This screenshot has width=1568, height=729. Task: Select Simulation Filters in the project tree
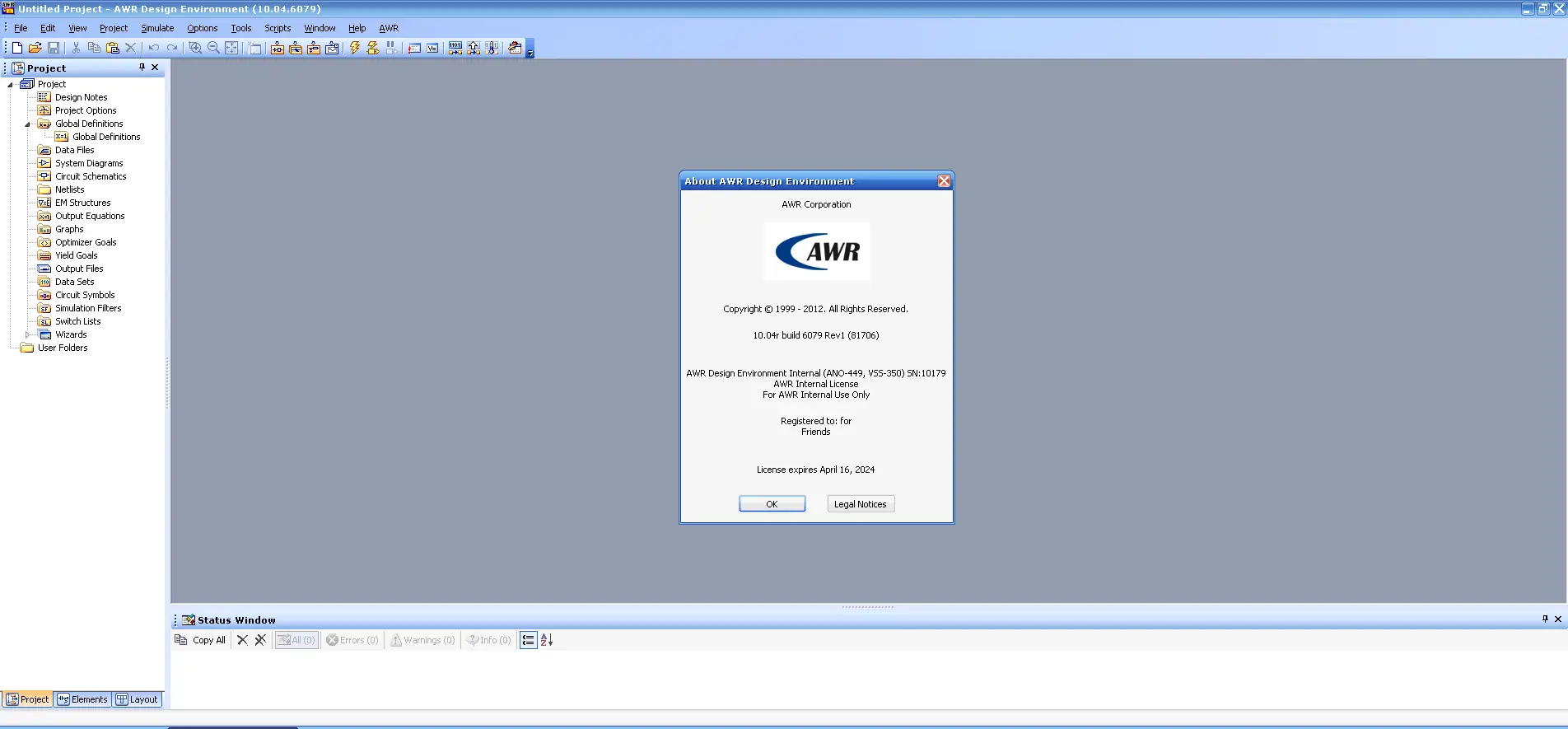pos(88,308)
